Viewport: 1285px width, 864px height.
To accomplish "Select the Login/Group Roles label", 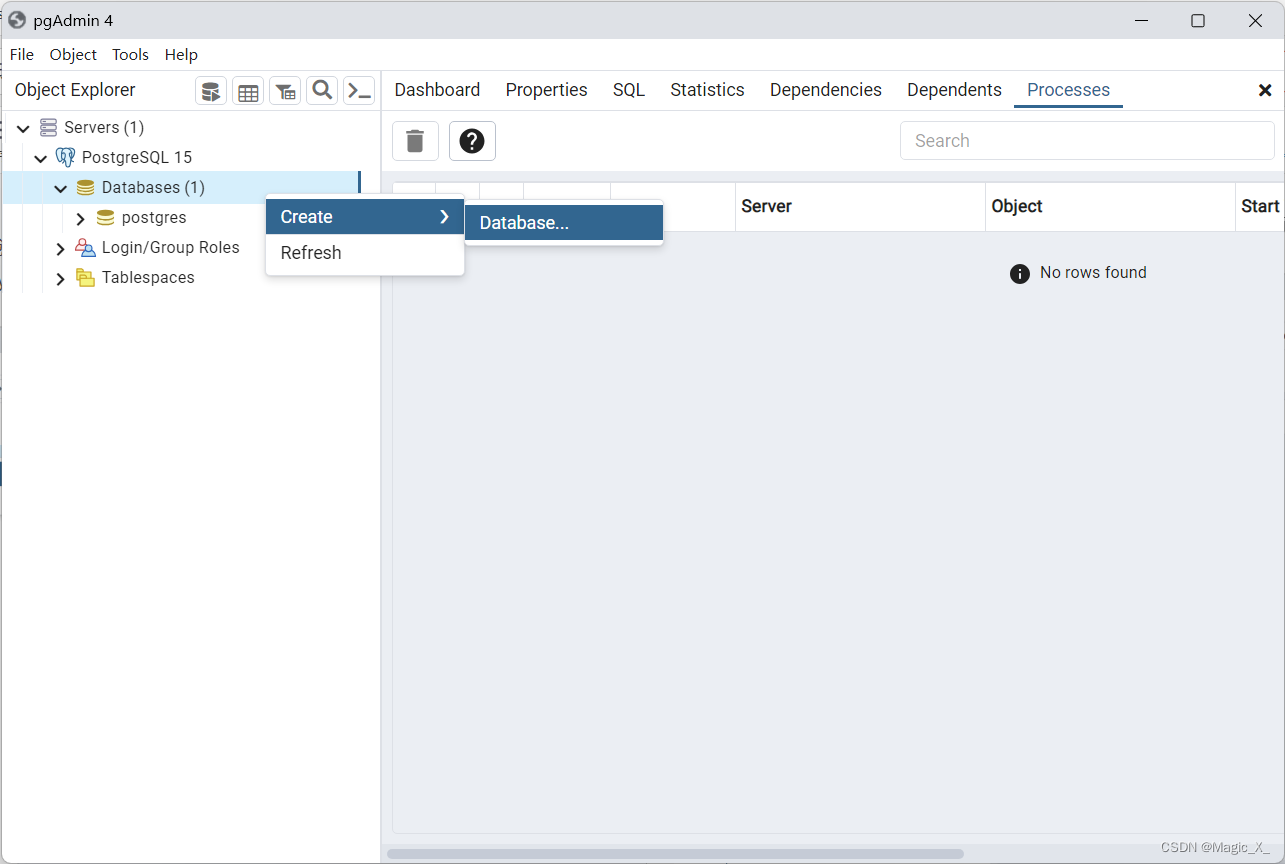I will point(171,248).
